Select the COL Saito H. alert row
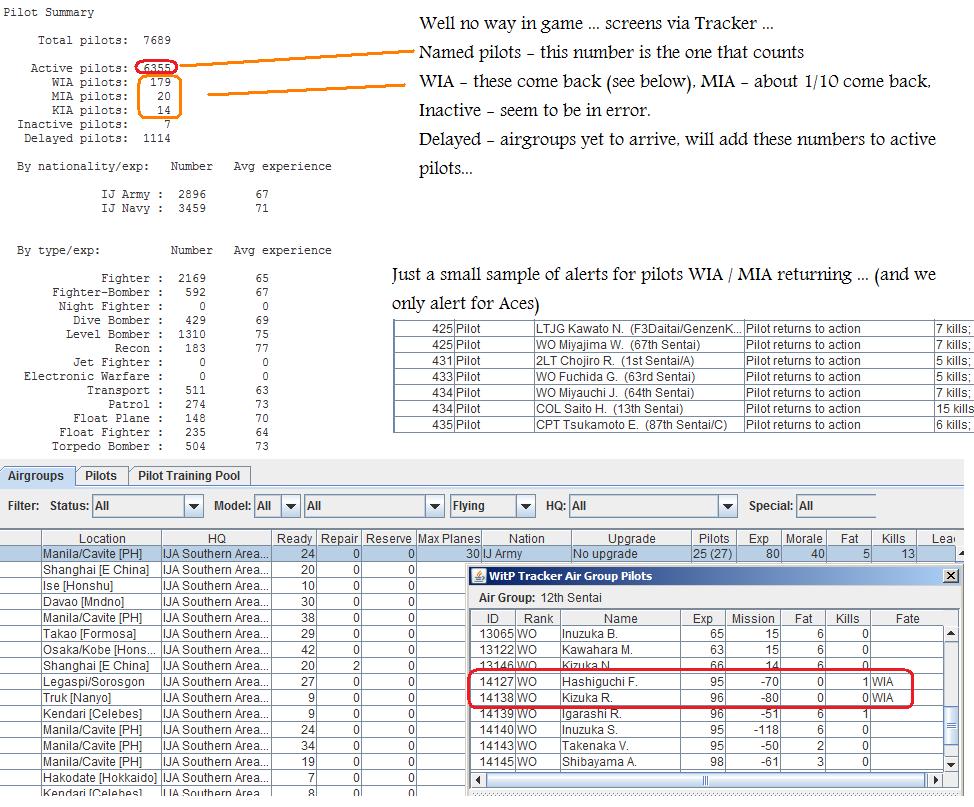The height and width of the screenshot is (807, 974). [683, 409]
